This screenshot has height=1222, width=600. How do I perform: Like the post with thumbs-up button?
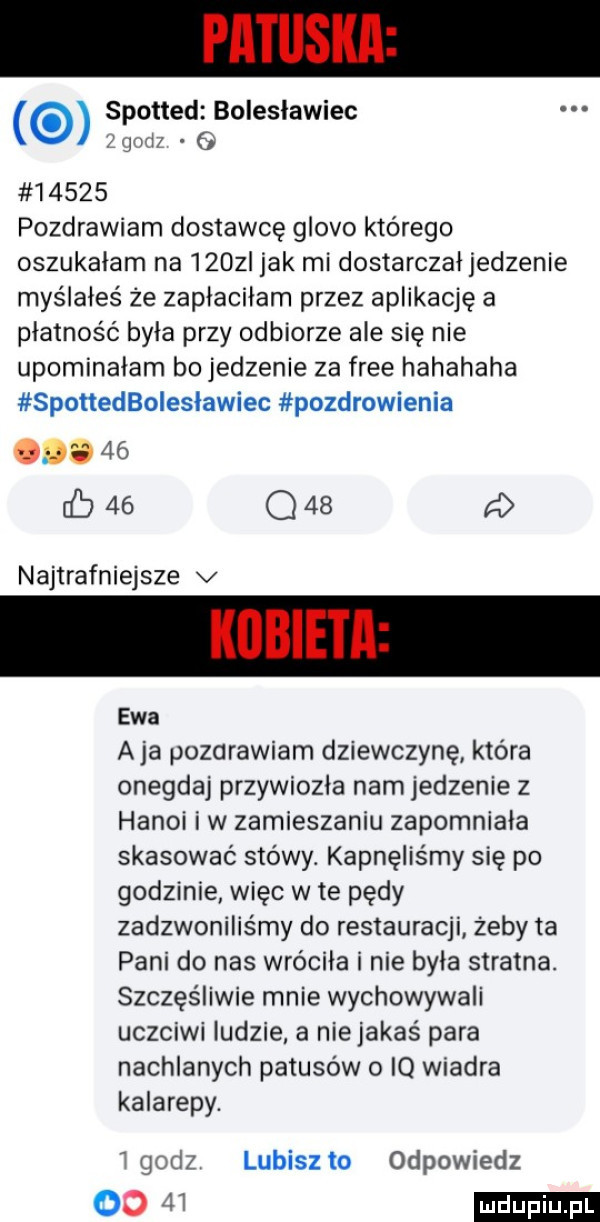click(x=99, y=505)
